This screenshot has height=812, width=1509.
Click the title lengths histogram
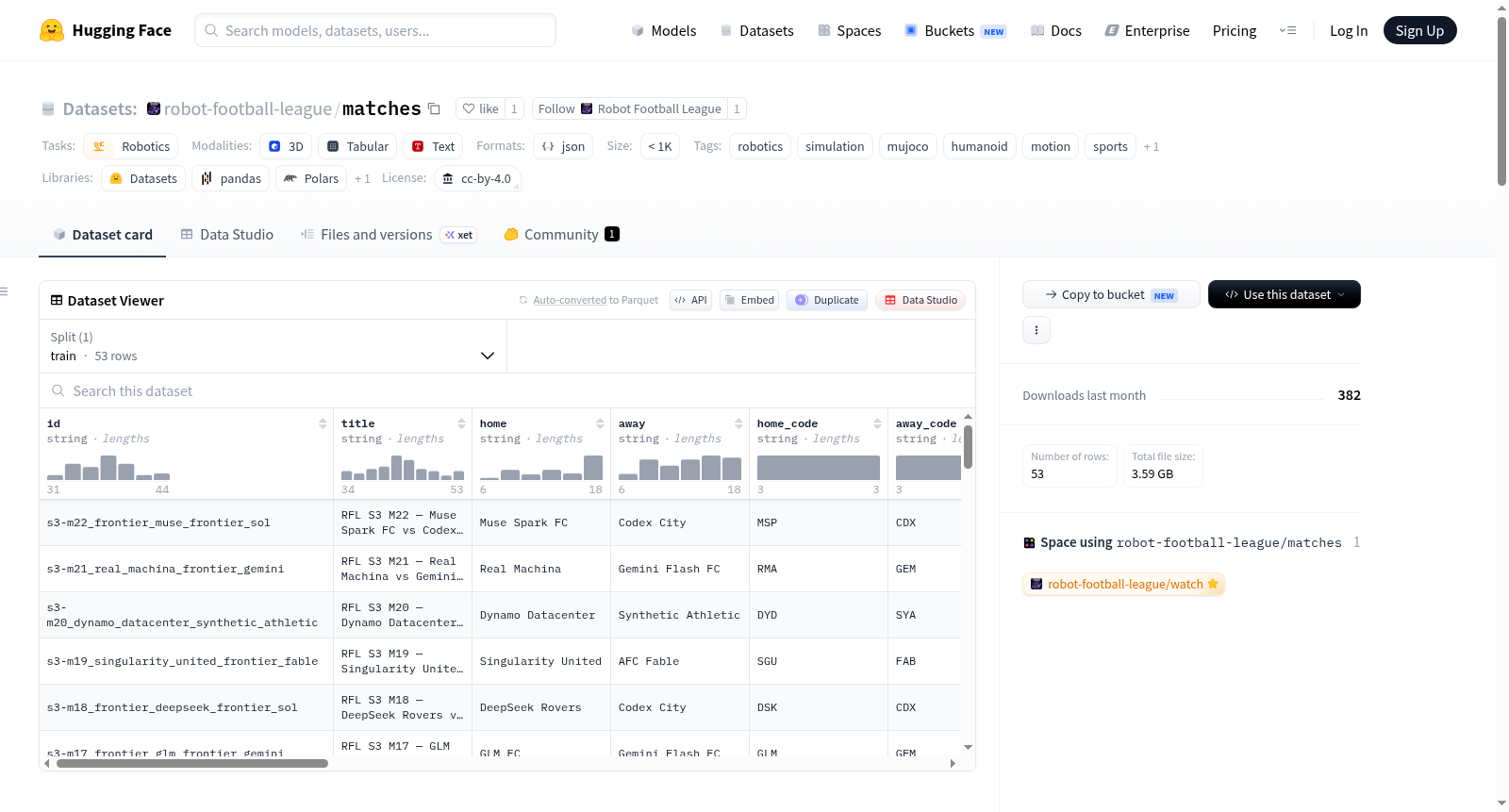click(403, 468)
